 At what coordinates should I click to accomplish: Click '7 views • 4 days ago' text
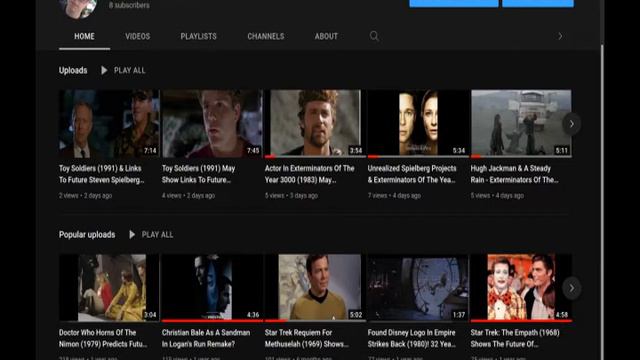point(394,196)
